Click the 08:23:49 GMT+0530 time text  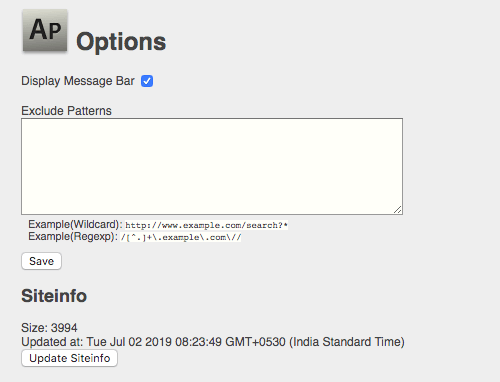230,342
